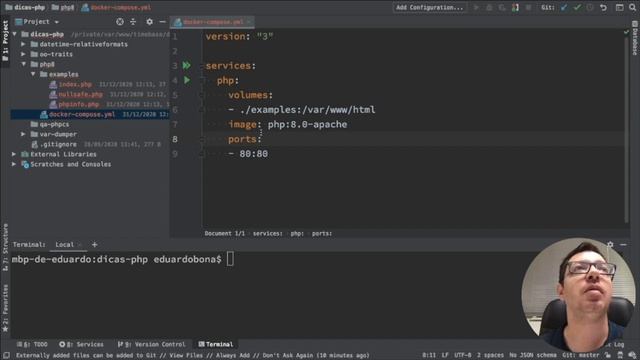
Task: Click the window layout icon beside search
Action: [619, 7]
